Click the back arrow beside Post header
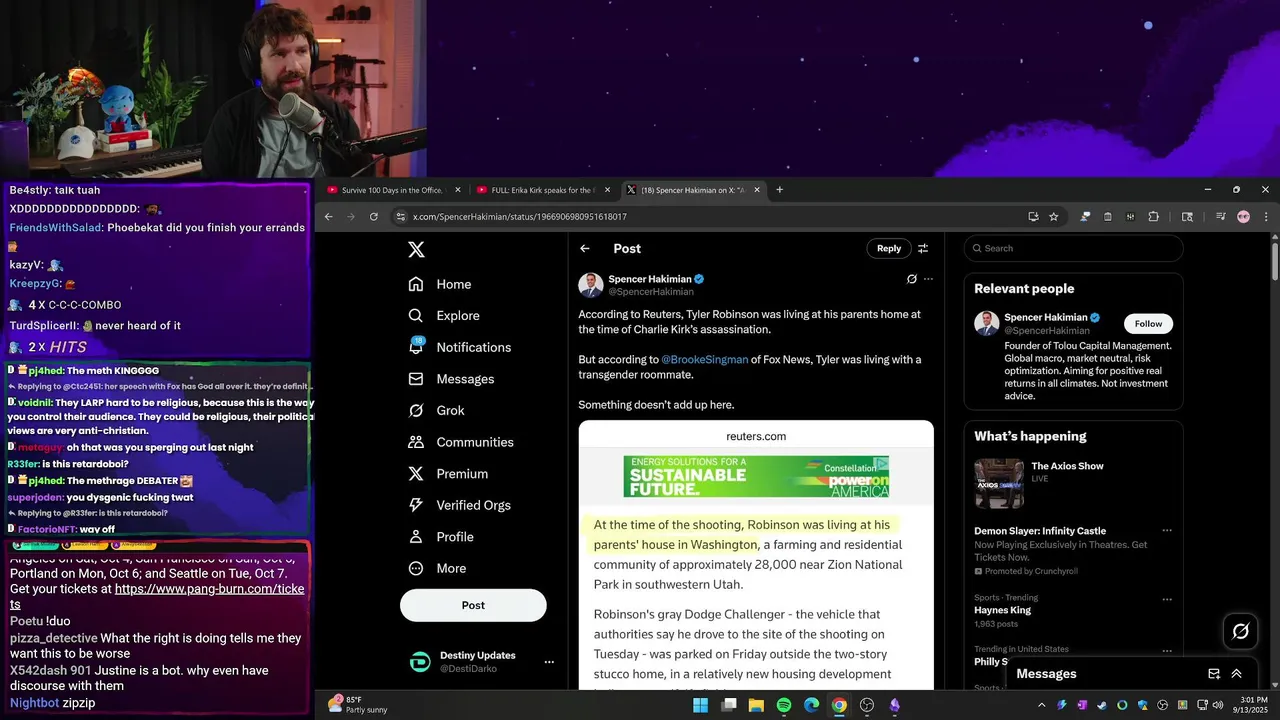The image size is (1280, 720). [585, 249]
